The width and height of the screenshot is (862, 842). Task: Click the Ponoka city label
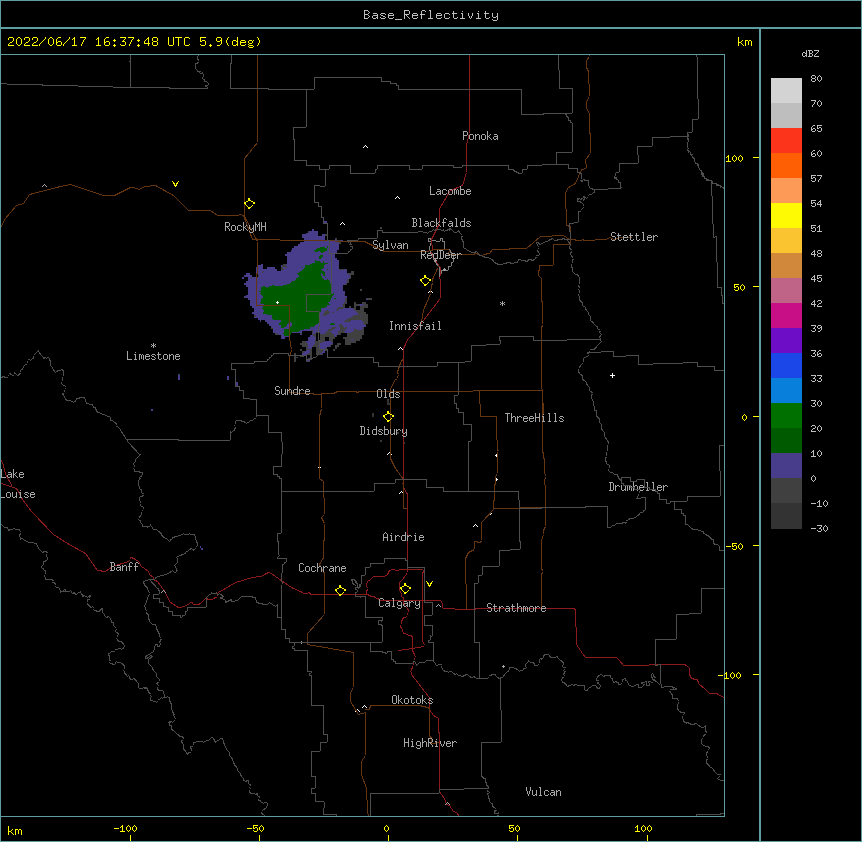click(x=480, y=136)
